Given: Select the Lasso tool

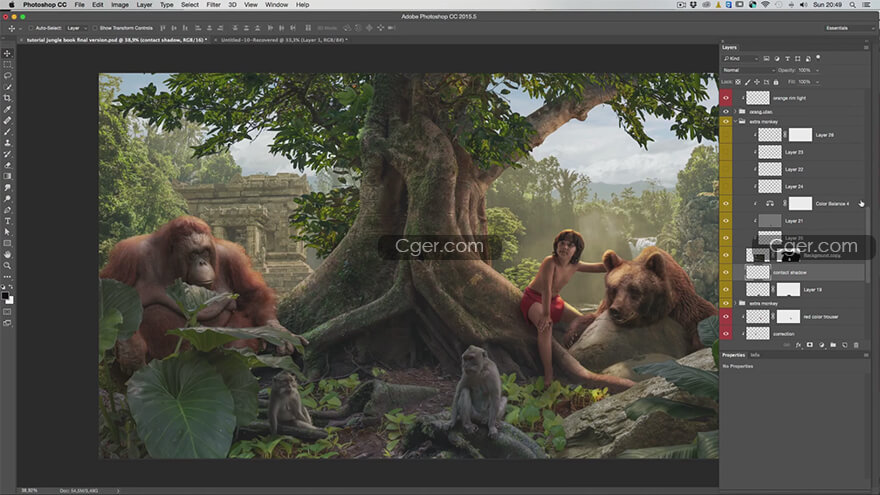Looking at the screenshot, I should click(7, 76).
